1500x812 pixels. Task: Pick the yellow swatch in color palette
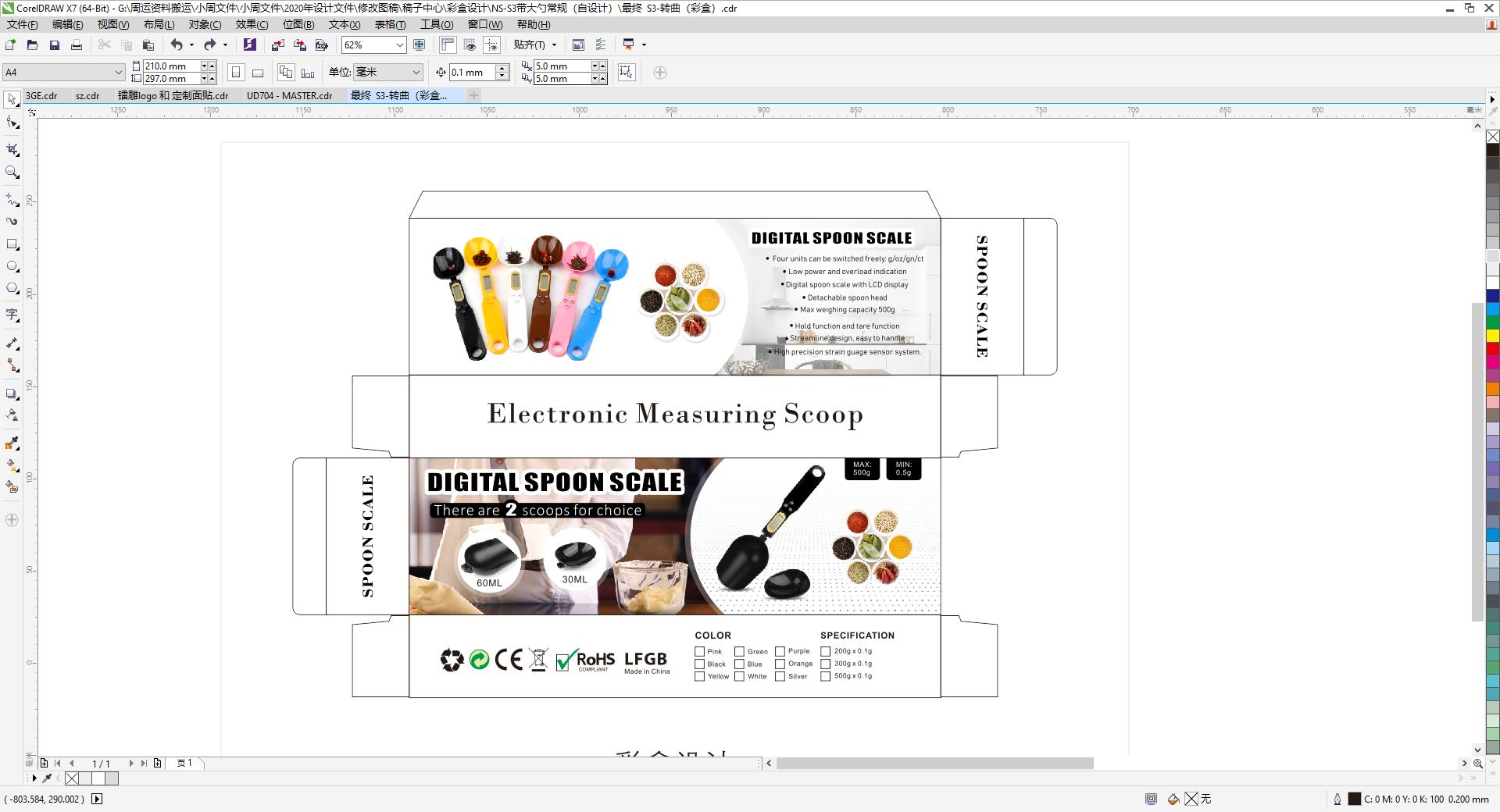click(1492, 337)
